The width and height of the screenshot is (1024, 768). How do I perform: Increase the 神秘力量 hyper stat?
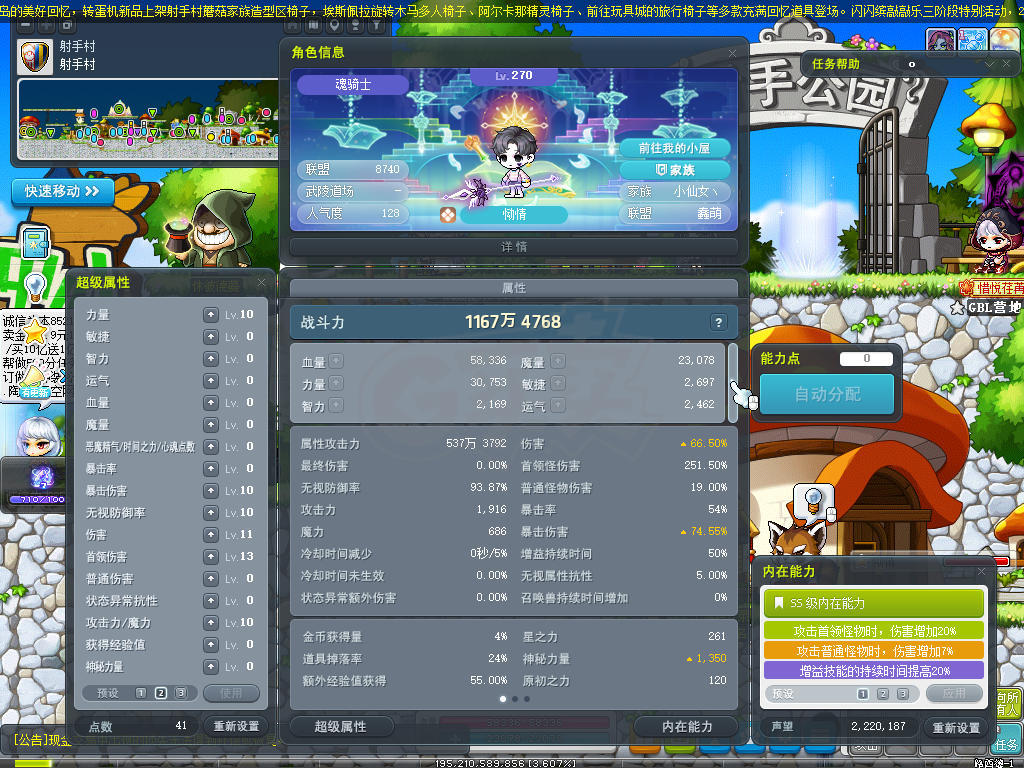click(x=210, y=667)
